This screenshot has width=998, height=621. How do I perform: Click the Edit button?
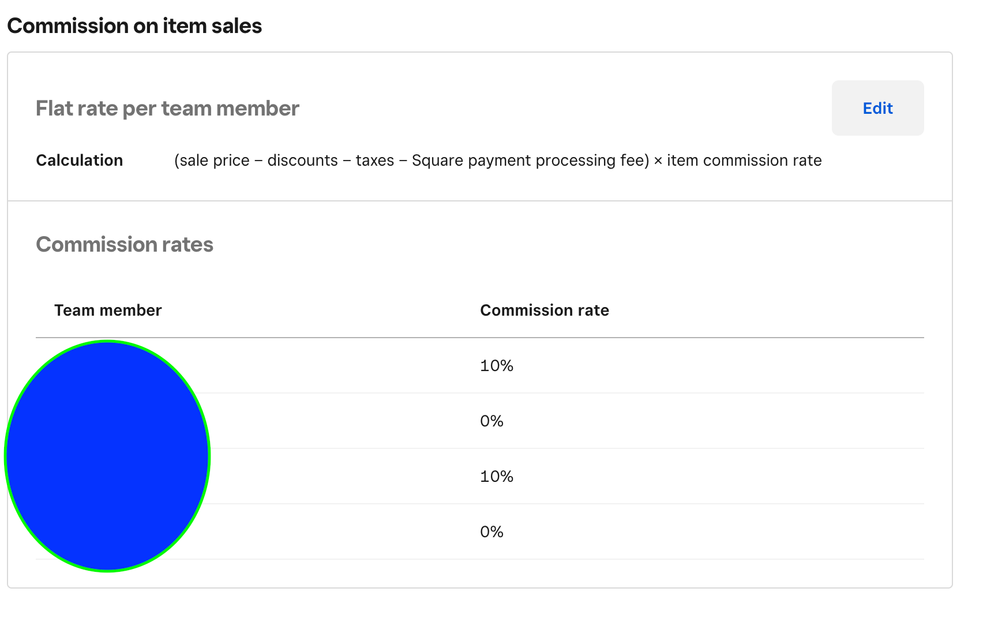click(x=877, y=108)
